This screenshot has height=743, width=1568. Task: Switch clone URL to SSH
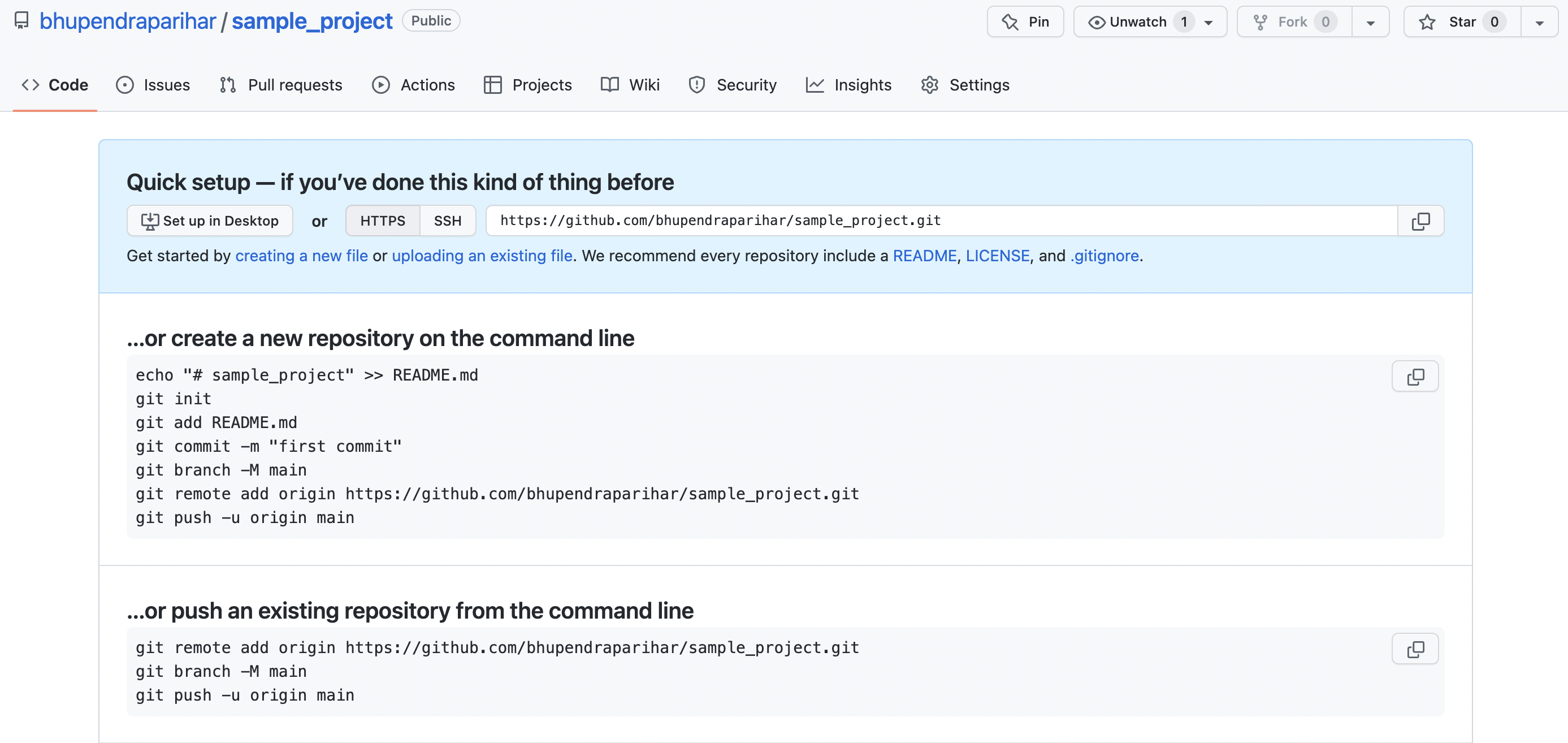pos(447,221)
